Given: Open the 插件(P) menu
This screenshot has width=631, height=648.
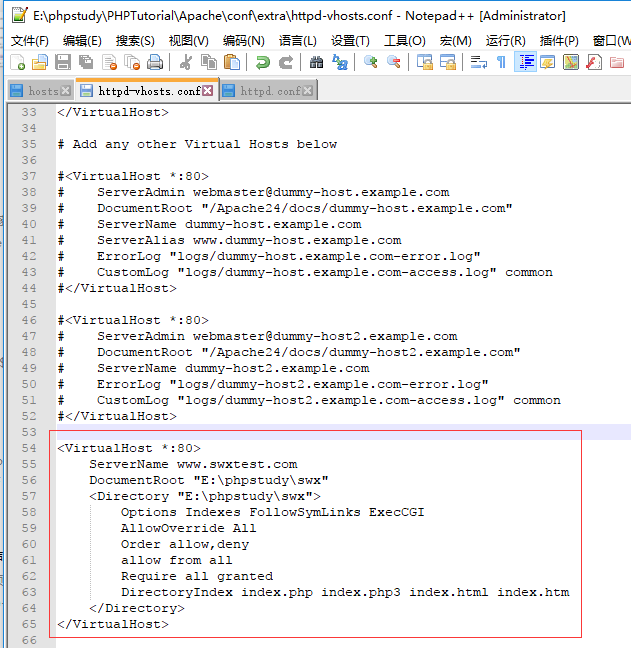Looking at the screenshot, I should pos(559,41).
